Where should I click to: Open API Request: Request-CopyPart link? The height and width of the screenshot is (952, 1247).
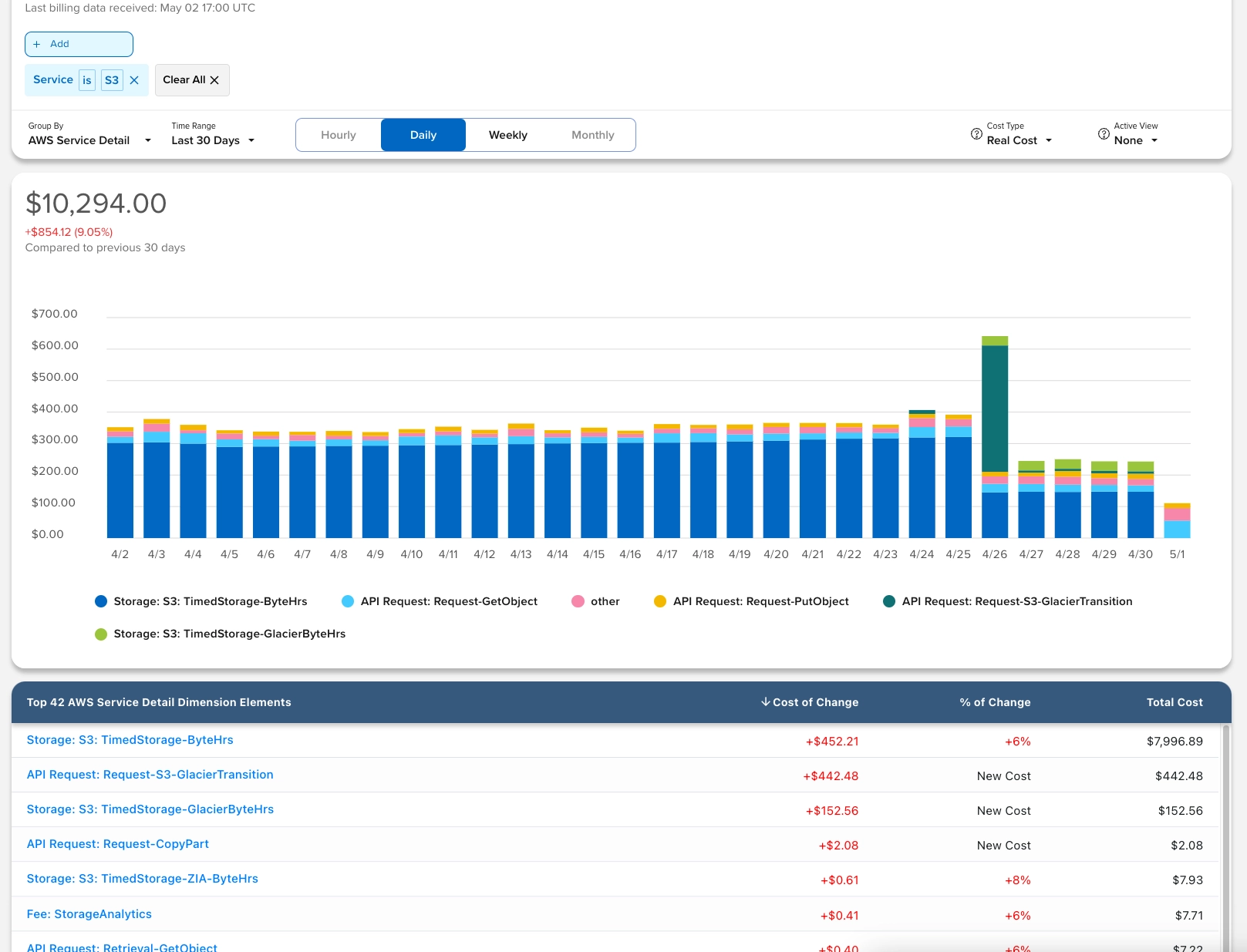117,844
